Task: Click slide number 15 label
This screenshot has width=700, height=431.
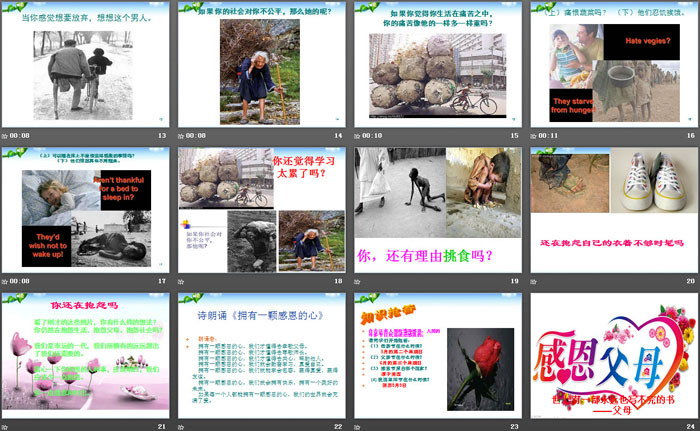Action: tap(515, 135)
